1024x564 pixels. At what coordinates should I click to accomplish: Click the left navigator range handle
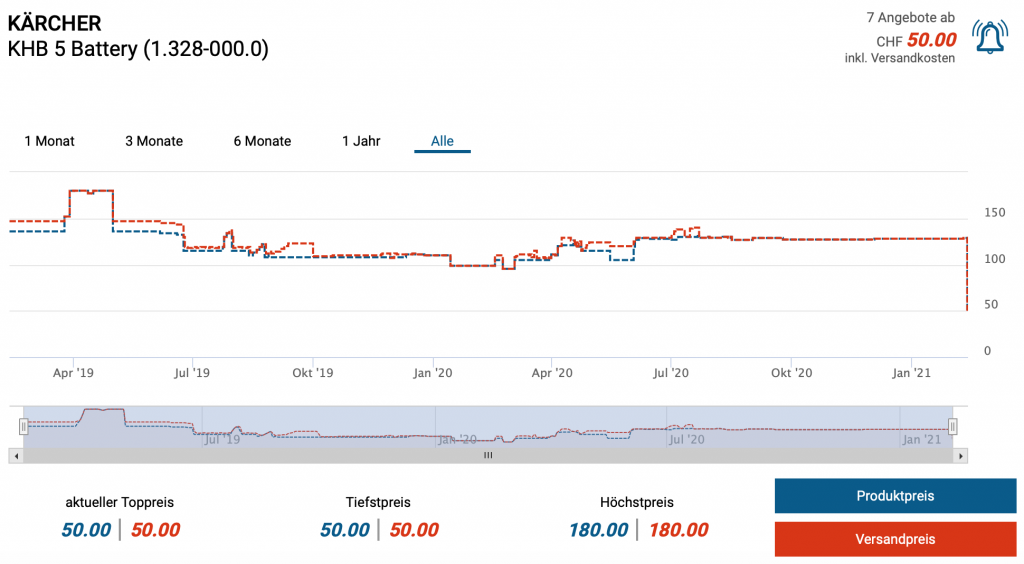(23, 427)
